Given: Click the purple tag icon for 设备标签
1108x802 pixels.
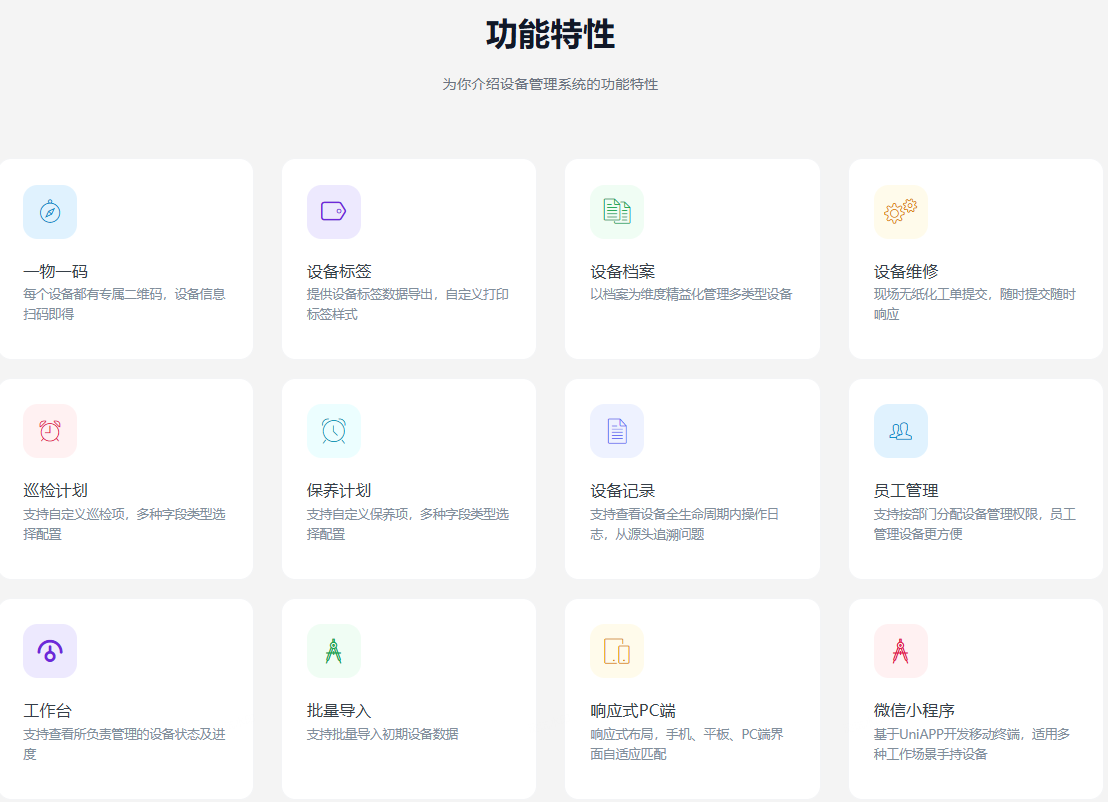Looking at the screenshot, I should [x=333, y=212].
